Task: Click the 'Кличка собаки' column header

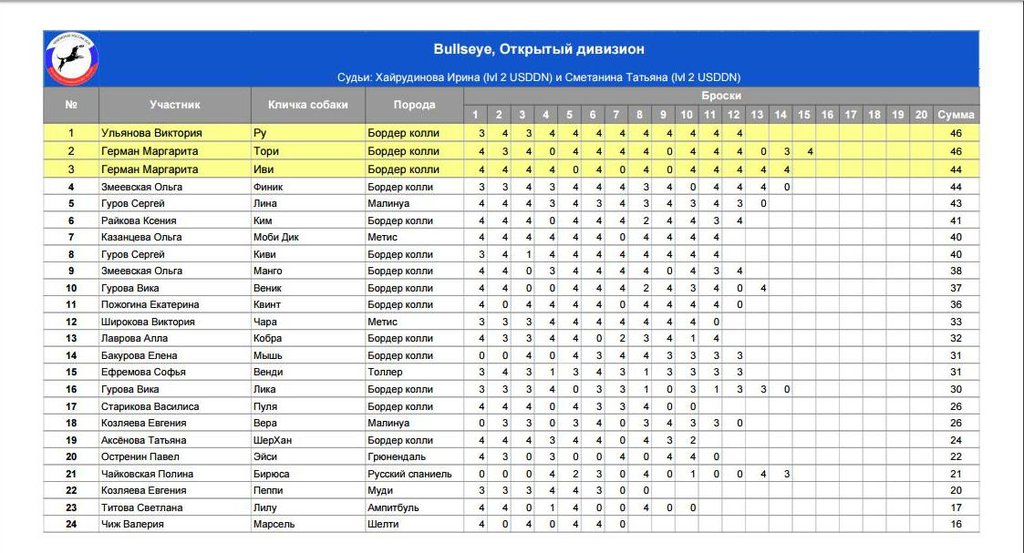Action: 308,104
